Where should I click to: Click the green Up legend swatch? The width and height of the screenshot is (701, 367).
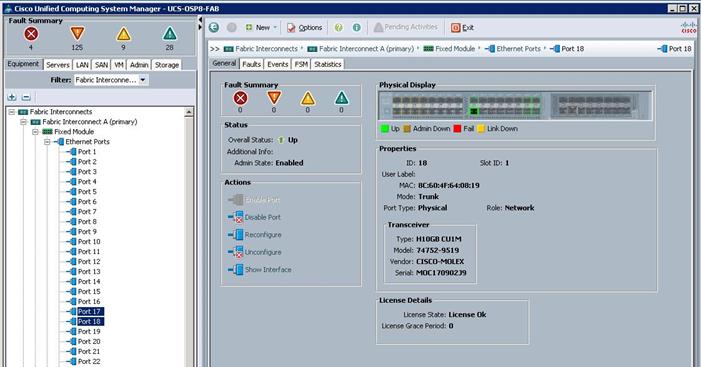(384, 129)
